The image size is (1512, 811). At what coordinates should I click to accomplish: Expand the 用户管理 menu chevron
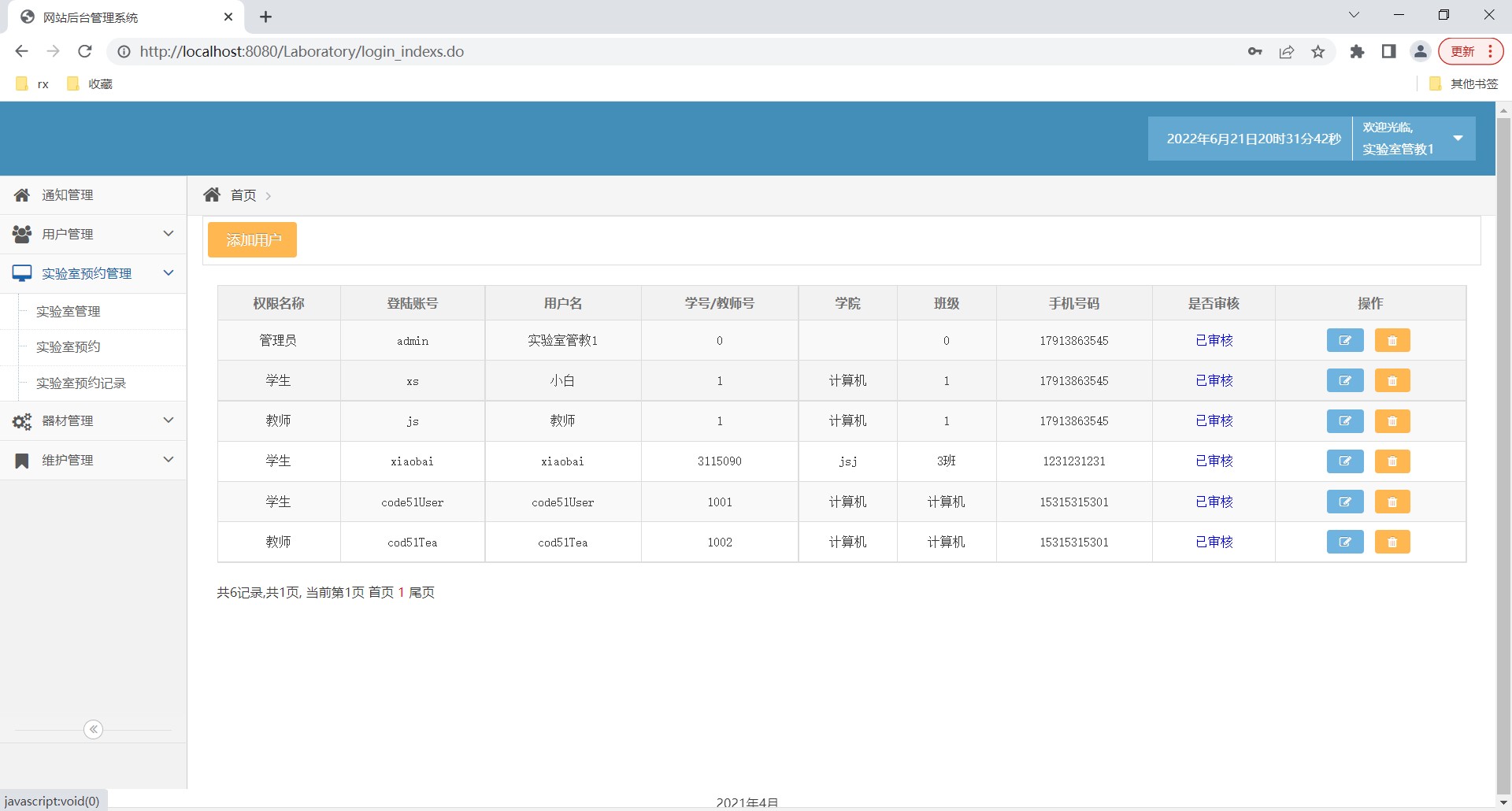click(x=169, y=234)
